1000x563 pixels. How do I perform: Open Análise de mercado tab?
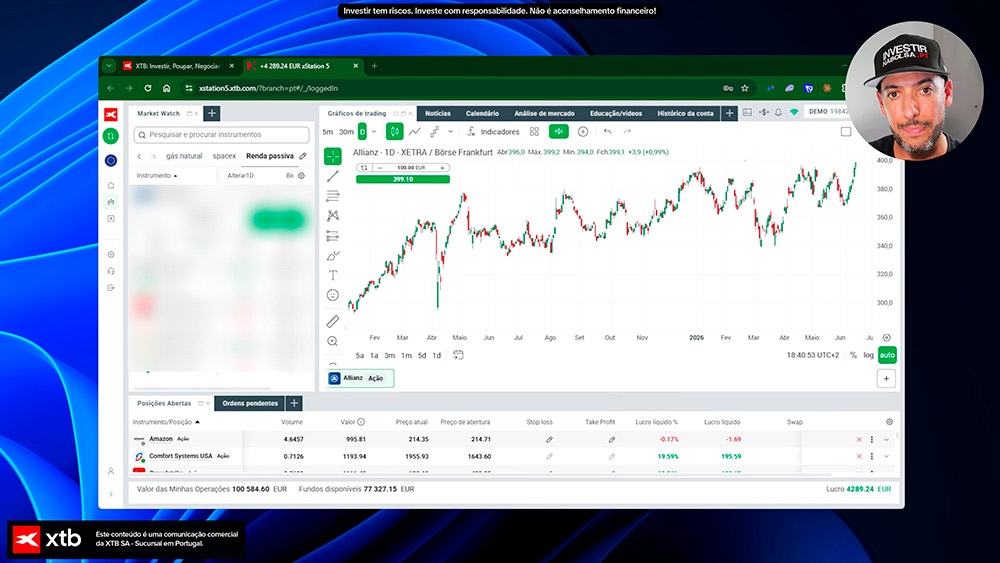coord(544,113)
